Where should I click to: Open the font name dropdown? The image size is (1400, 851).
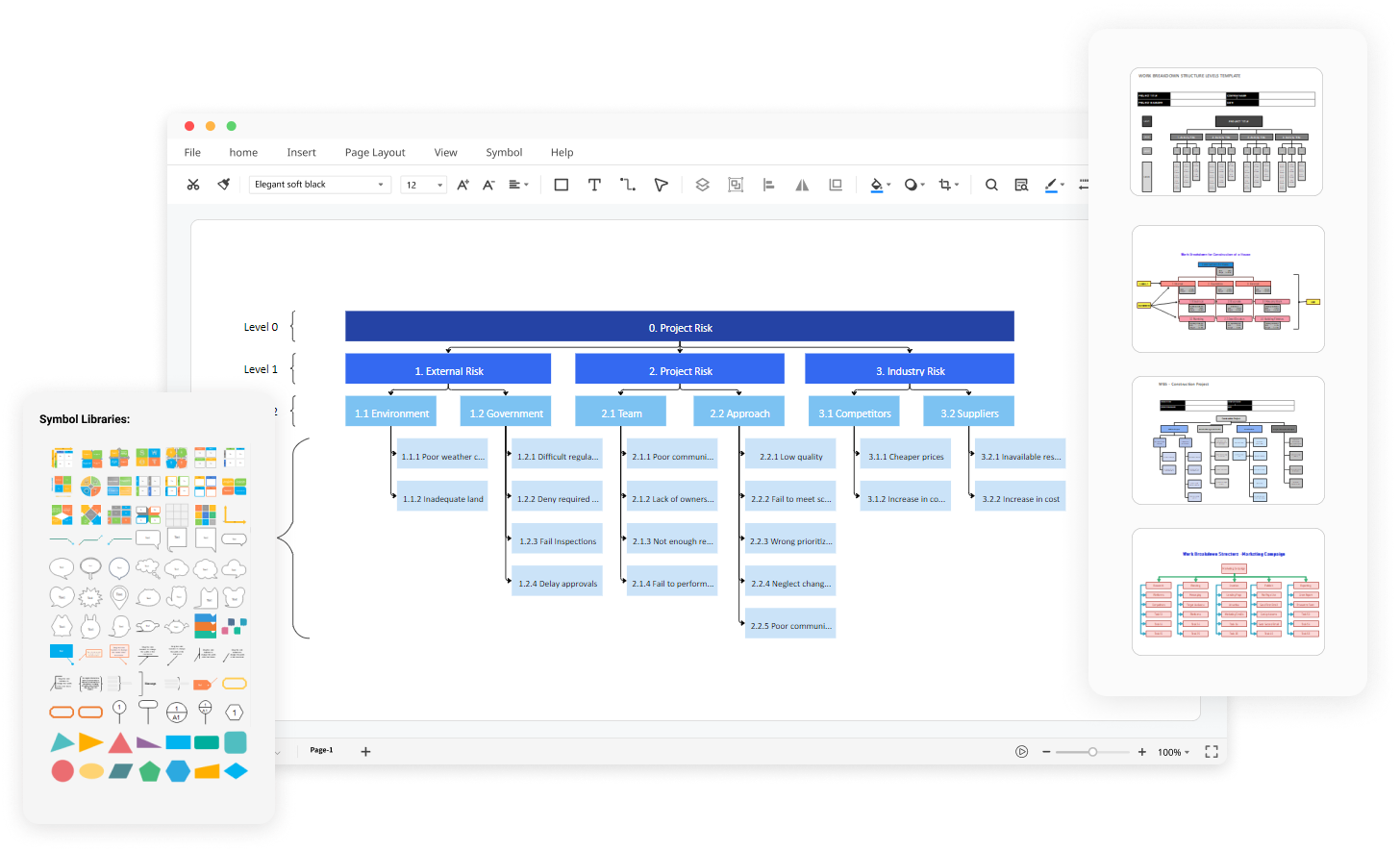pos(319,185)
